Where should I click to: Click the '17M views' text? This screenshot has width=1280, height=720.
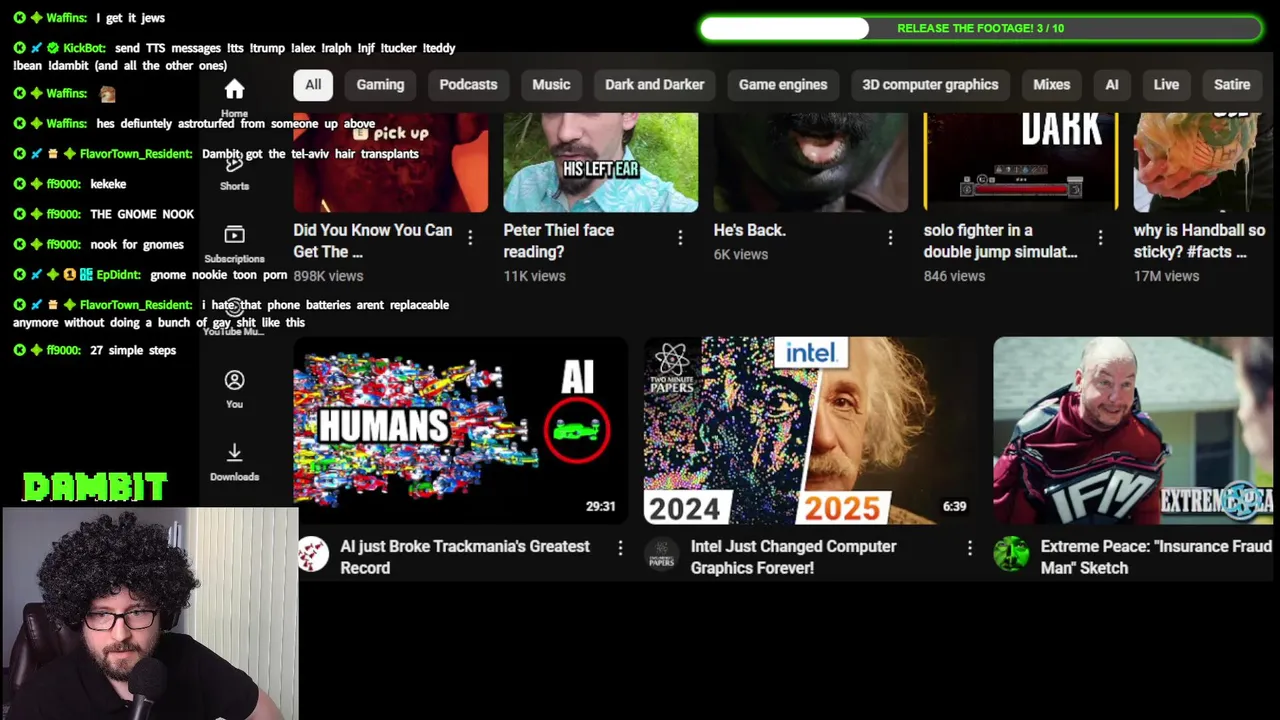[1166, 276]
